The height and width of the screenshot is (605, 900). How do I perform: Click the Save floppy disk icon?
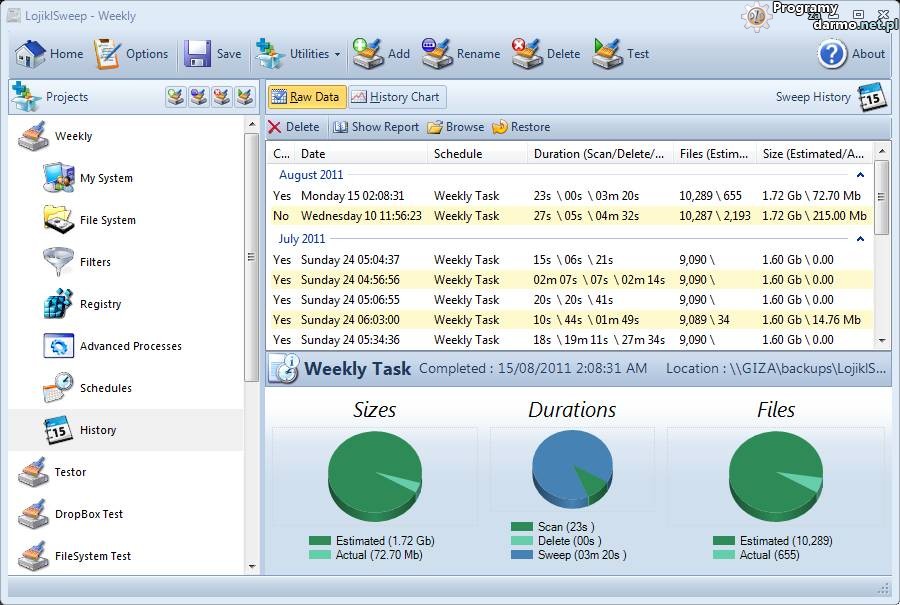click(x=197, y=54)
